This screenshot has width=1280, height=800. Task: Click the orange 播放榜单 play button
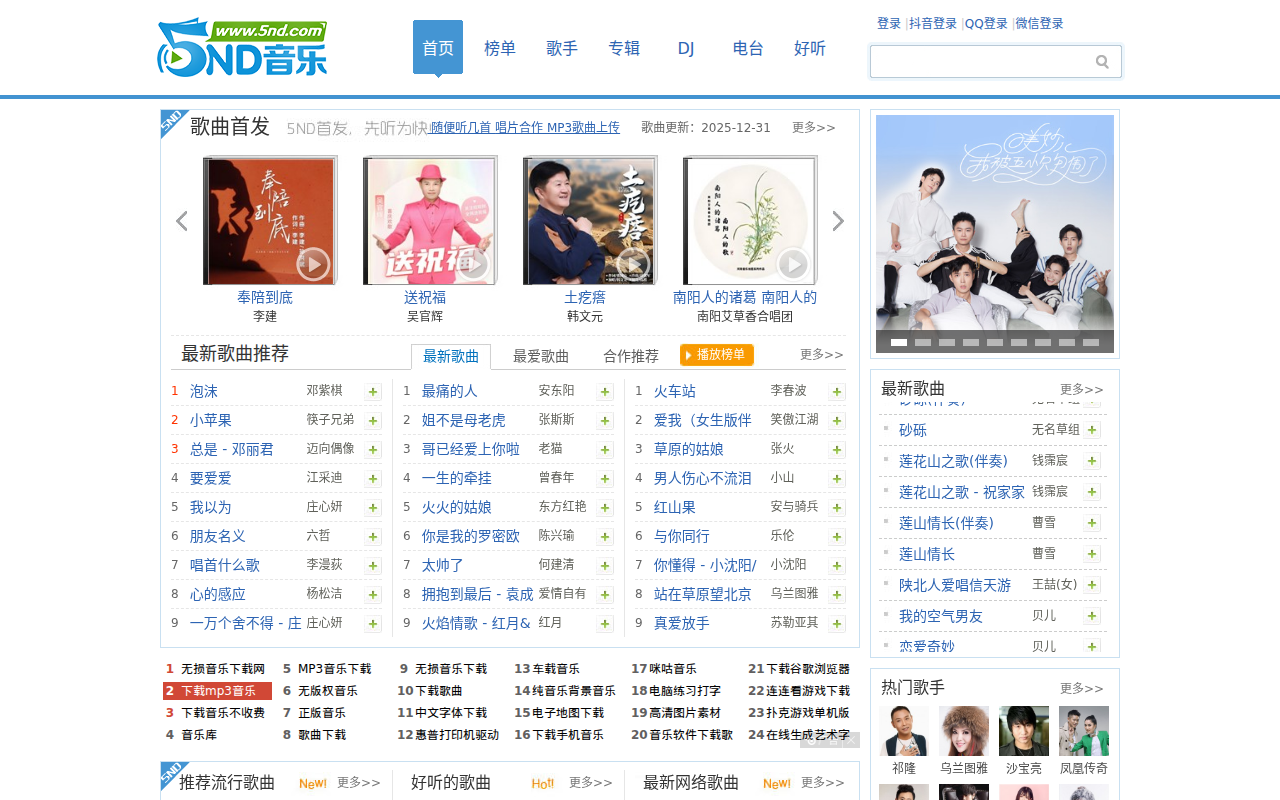pyautogui.click(x=717, y=354)
